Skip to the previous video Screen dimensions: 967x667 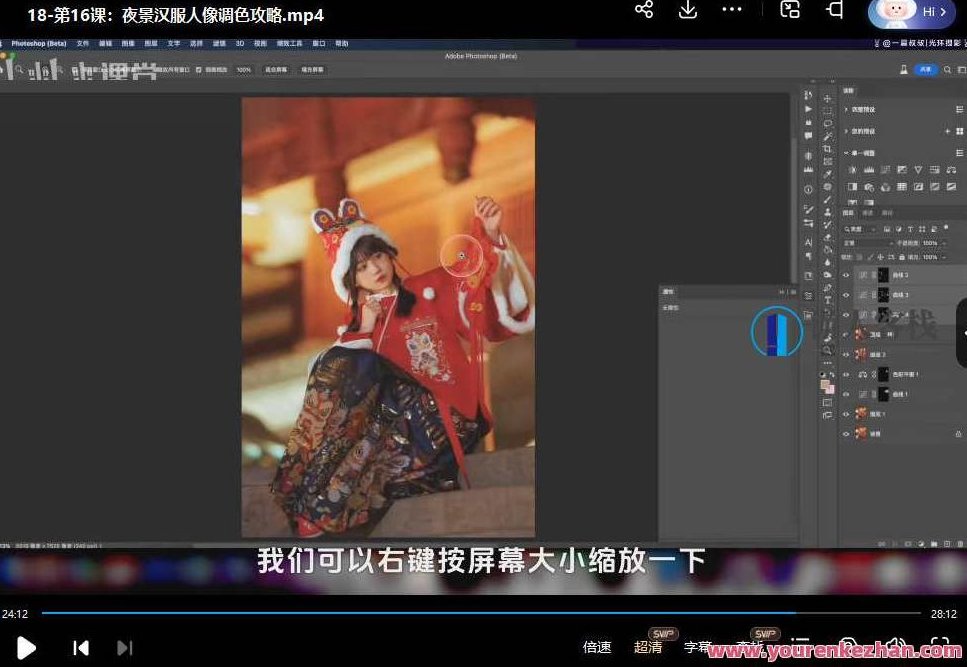(x=81, y=647)
